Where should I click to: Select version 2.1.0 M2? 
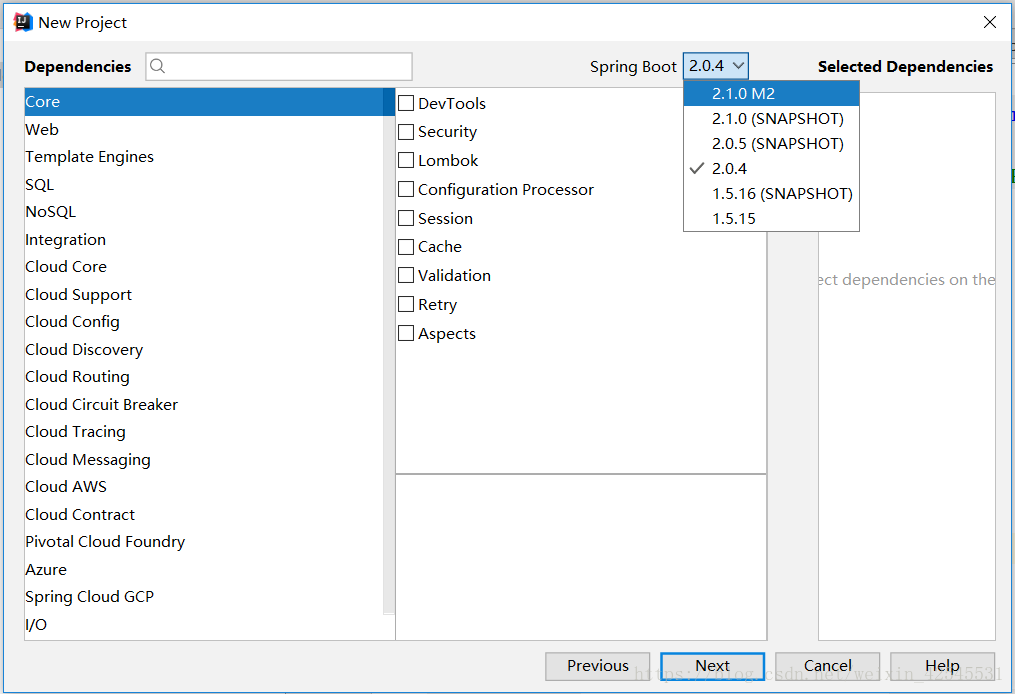click(772, 93)
